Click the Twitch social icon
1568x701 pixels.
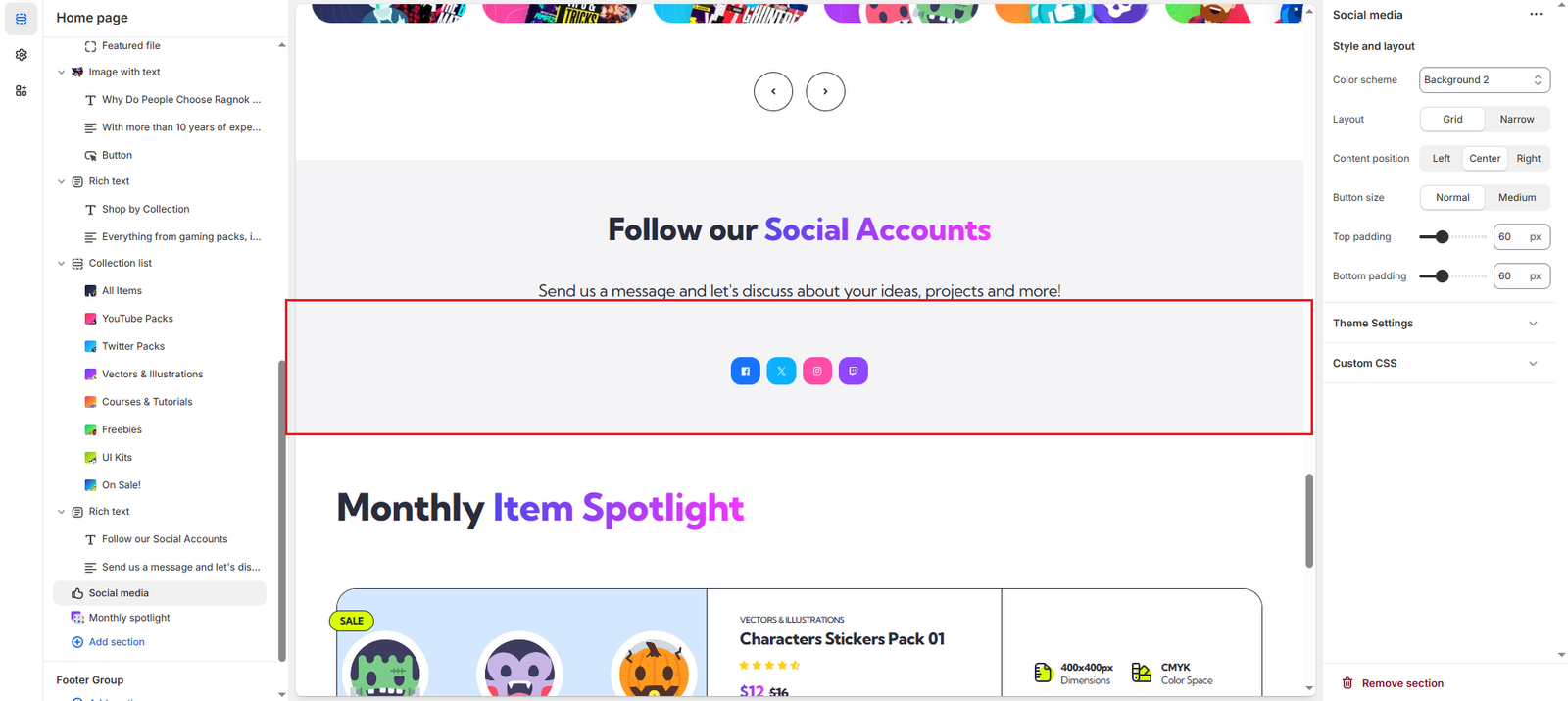pyautogui.click(x=854, y=371)
